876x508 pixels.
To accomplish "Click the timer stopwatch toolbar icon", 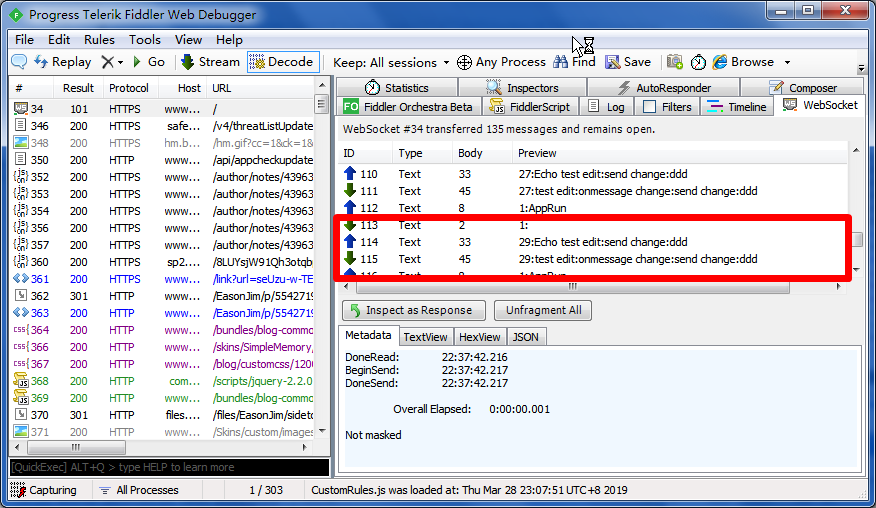I will point(698,63).
